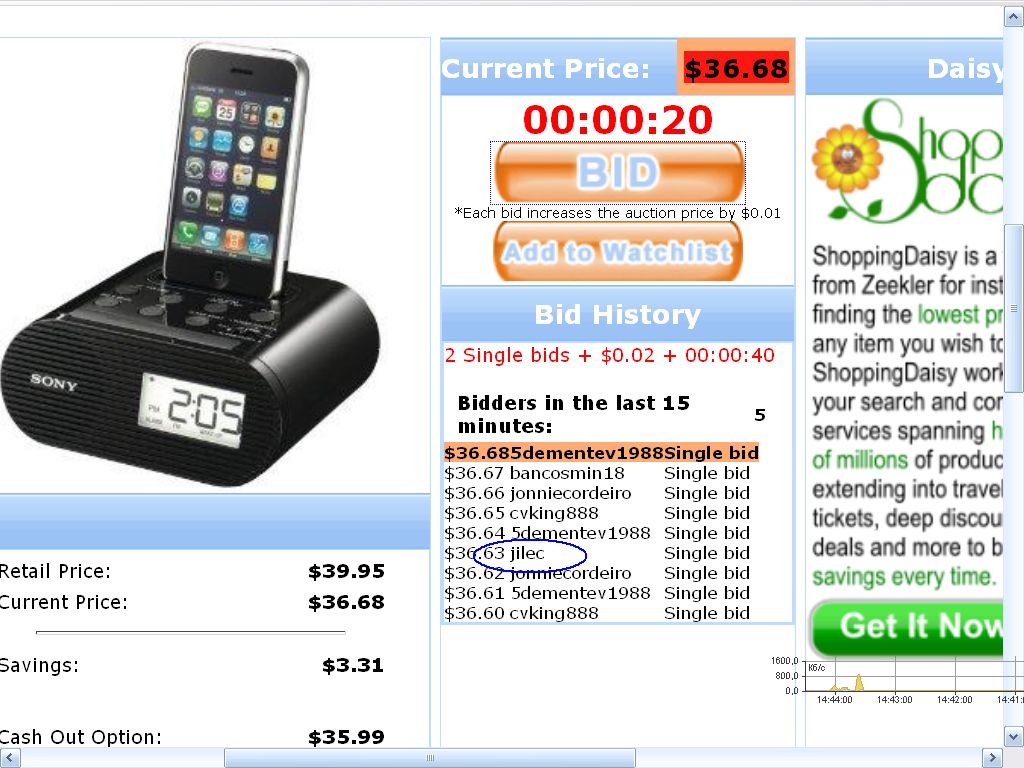Click the red $36.68 current price box
Image resolution: width=1024 pixels, height=768 pixels.
click(736, 68)
